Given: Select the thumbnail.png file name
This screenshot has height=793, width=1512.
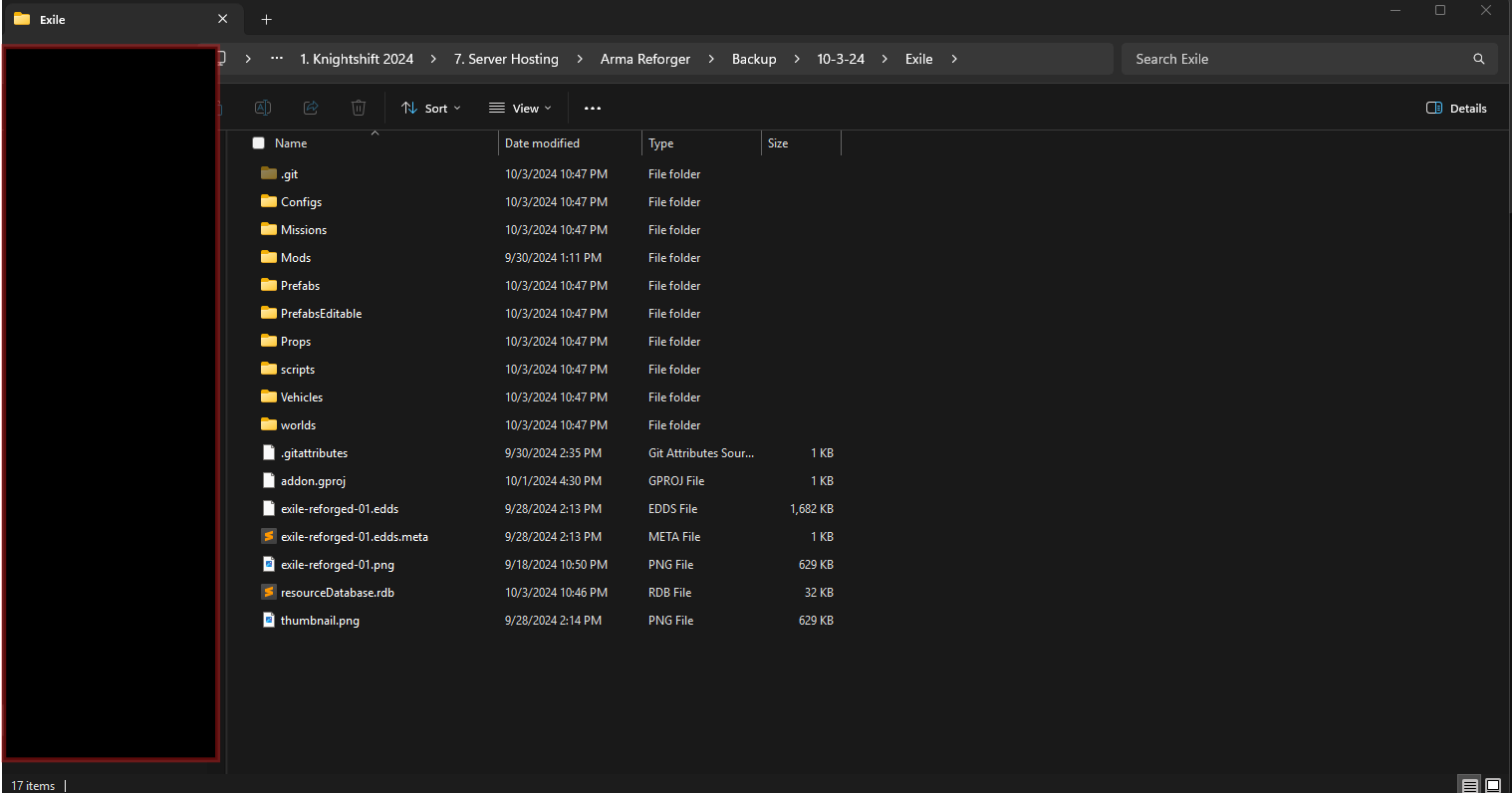Looking at the screenshot, I should 320,620.
